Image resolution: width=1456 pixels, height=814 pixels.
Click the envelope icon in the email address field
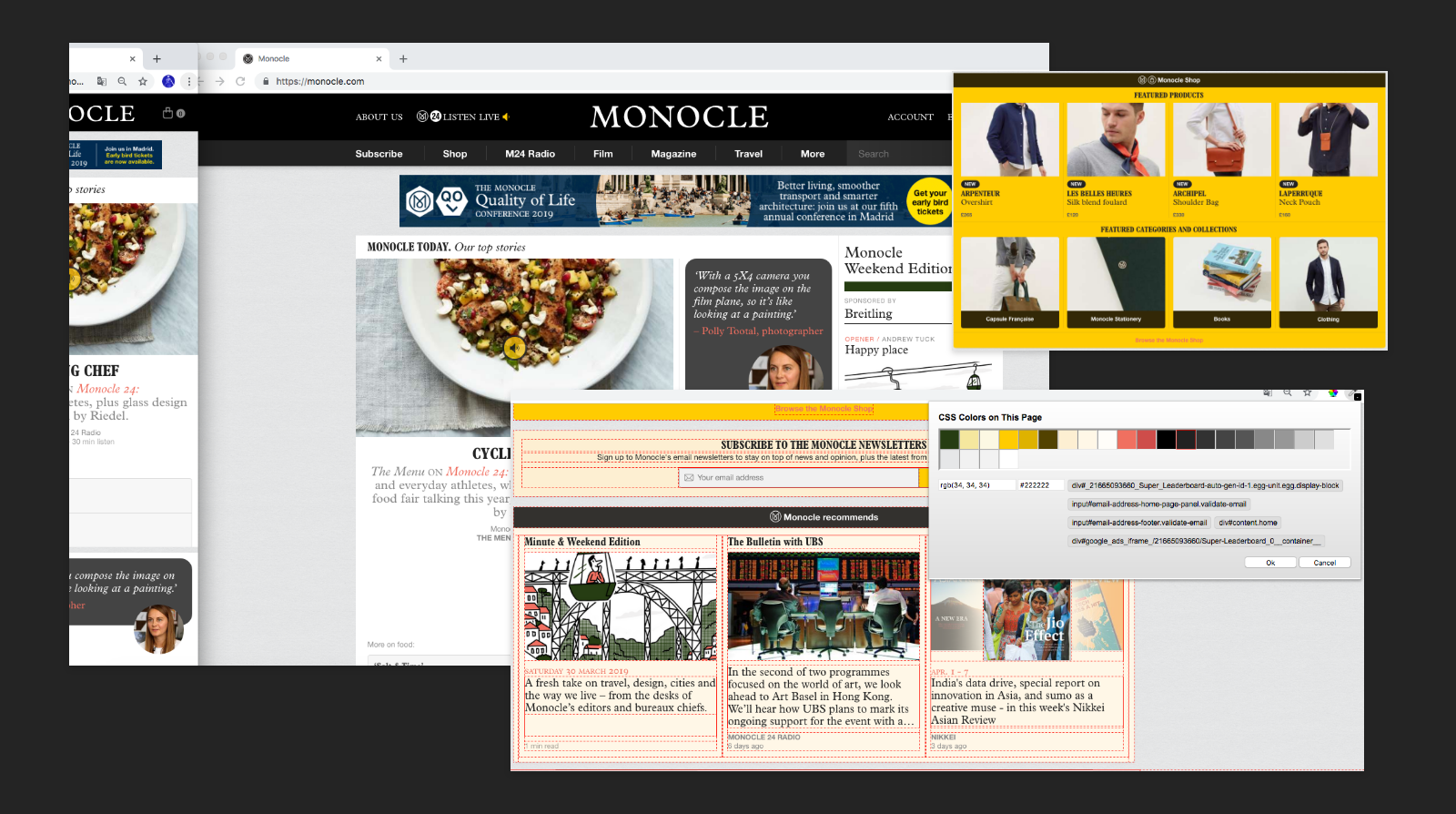[x=689, y=477]
